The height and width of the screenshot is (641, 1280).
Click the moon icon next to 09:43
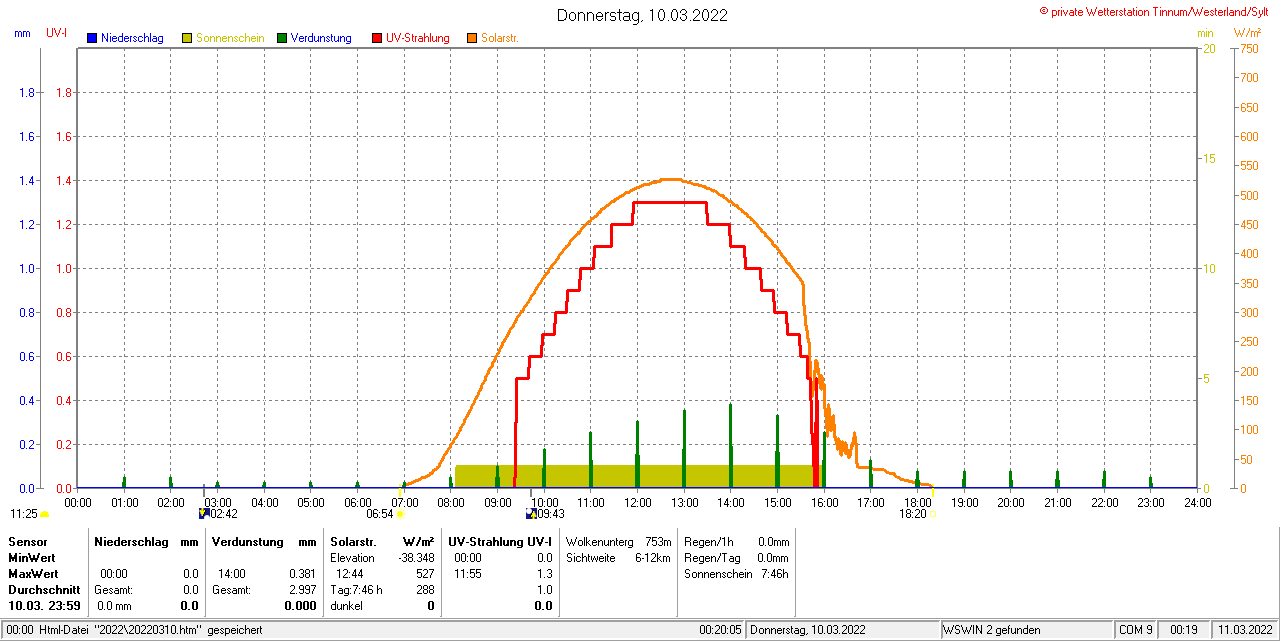tap(531, 514)
